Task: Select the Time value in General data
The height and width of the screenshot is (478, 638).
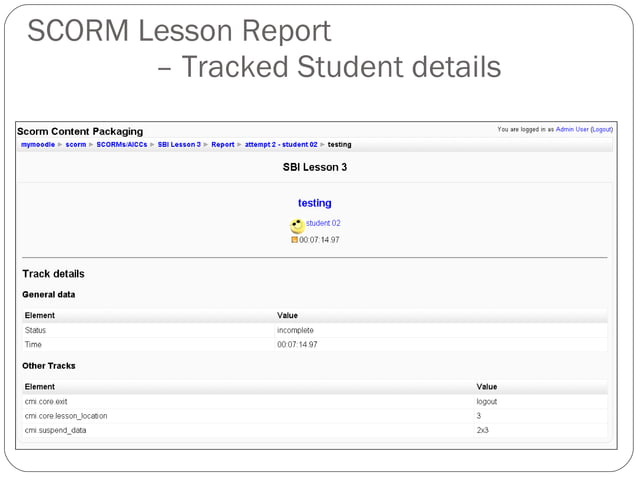Action: (297, 345)
